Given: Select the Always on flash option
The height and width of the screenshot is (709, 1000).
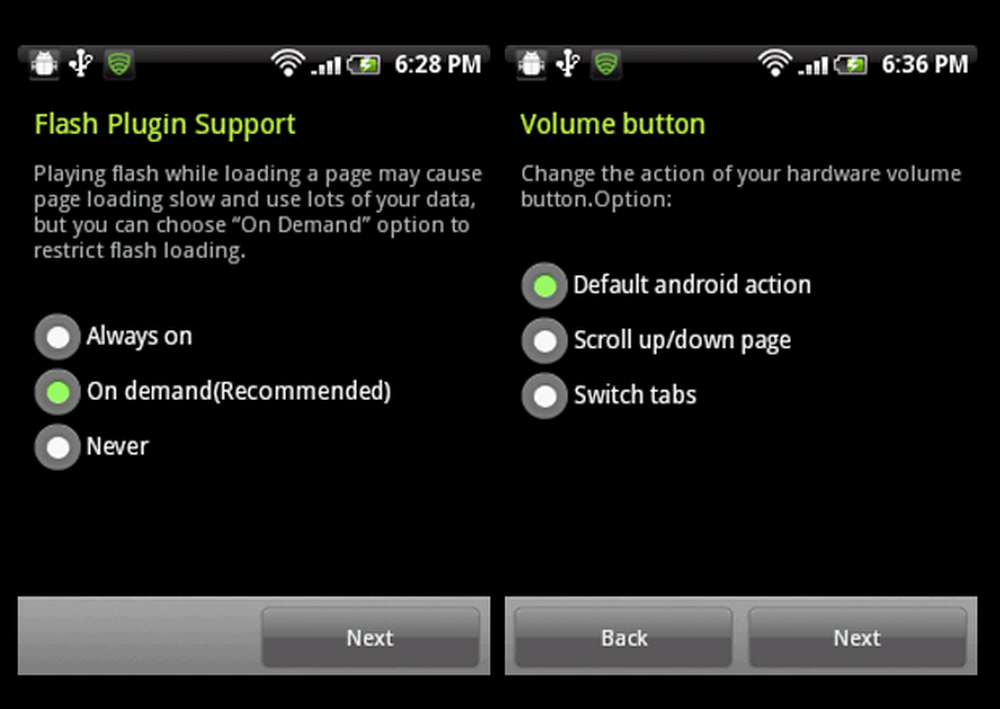Looking at the screenshot, I should 114,337.
